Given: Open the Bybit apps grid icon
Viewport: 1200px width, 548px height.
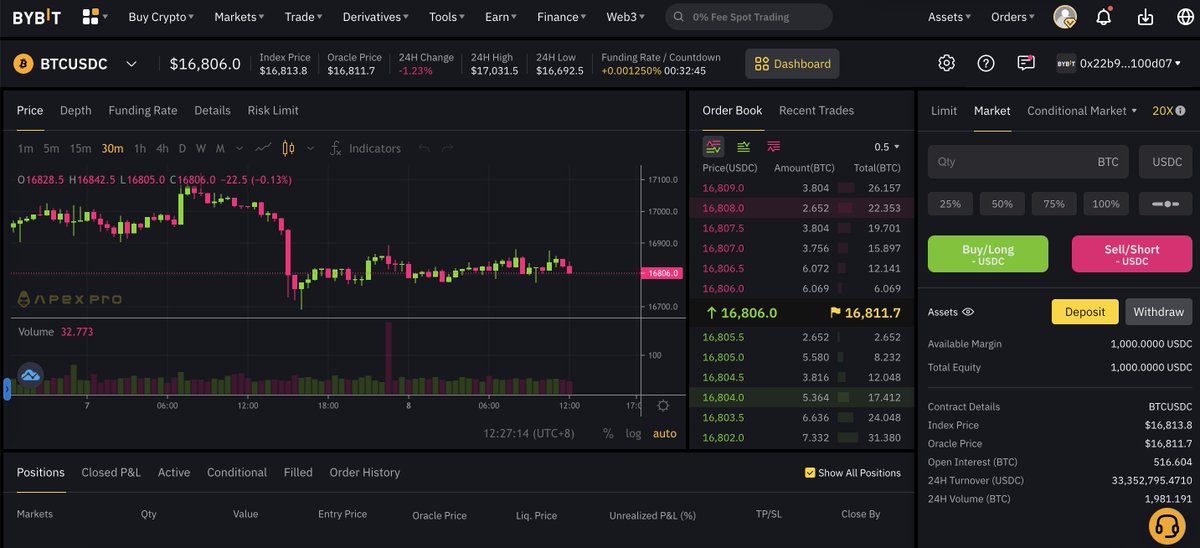Looking at the screenshot, I should tap(91, 17).
